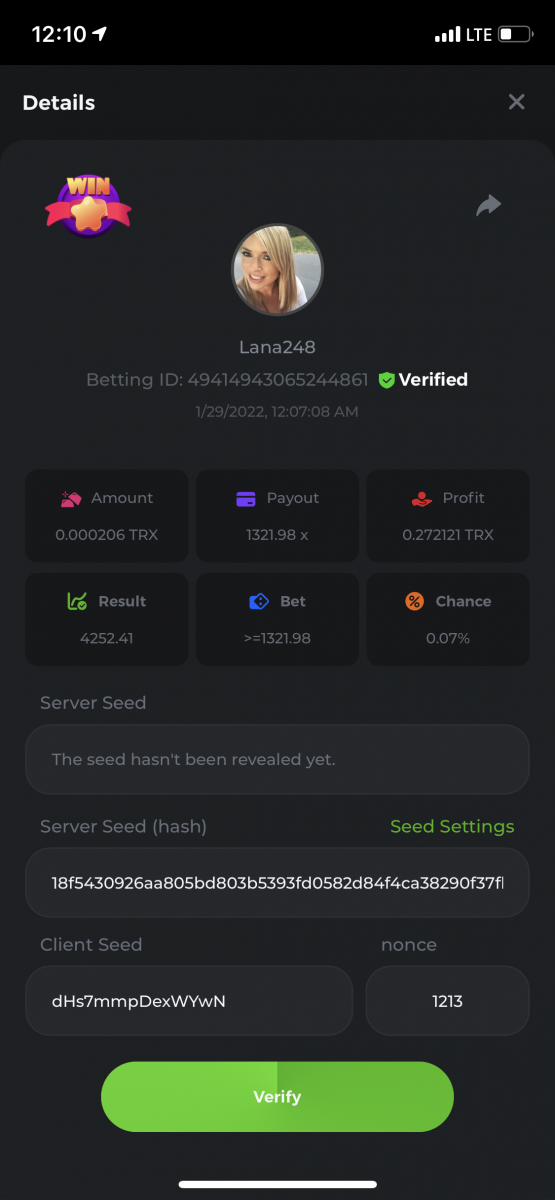Screen dimensions: 555x1200
Task: Click the green Verify button
Action: pos(277,1097)
